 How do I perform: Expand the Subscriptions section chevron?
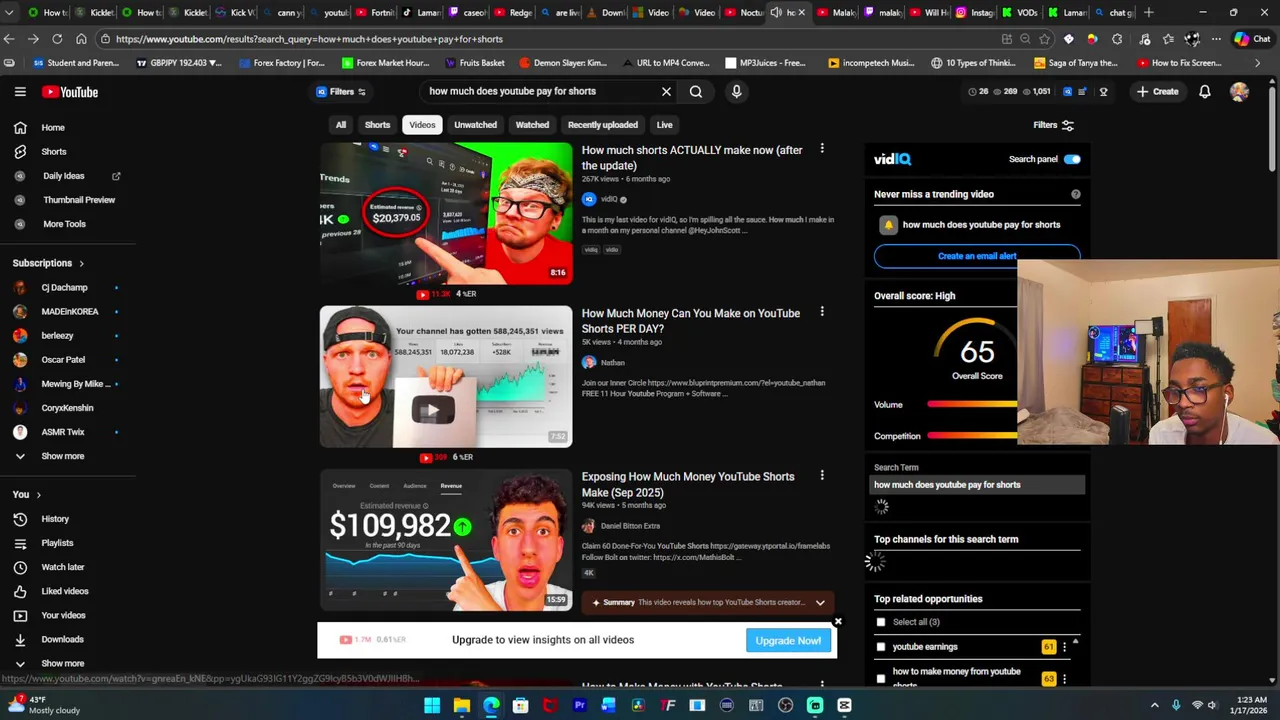tap(81, 263)
